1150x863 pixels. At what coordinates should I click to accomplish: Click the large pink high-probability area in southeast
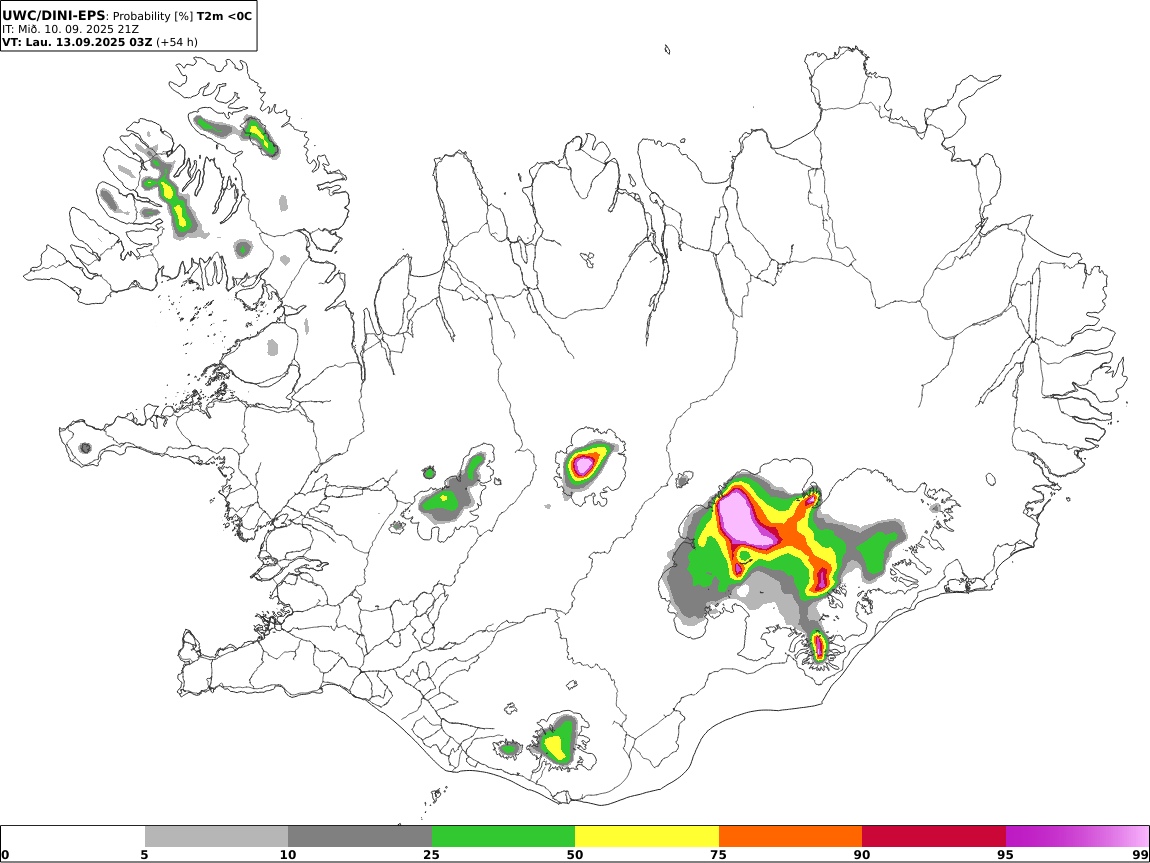pos(744,519)
